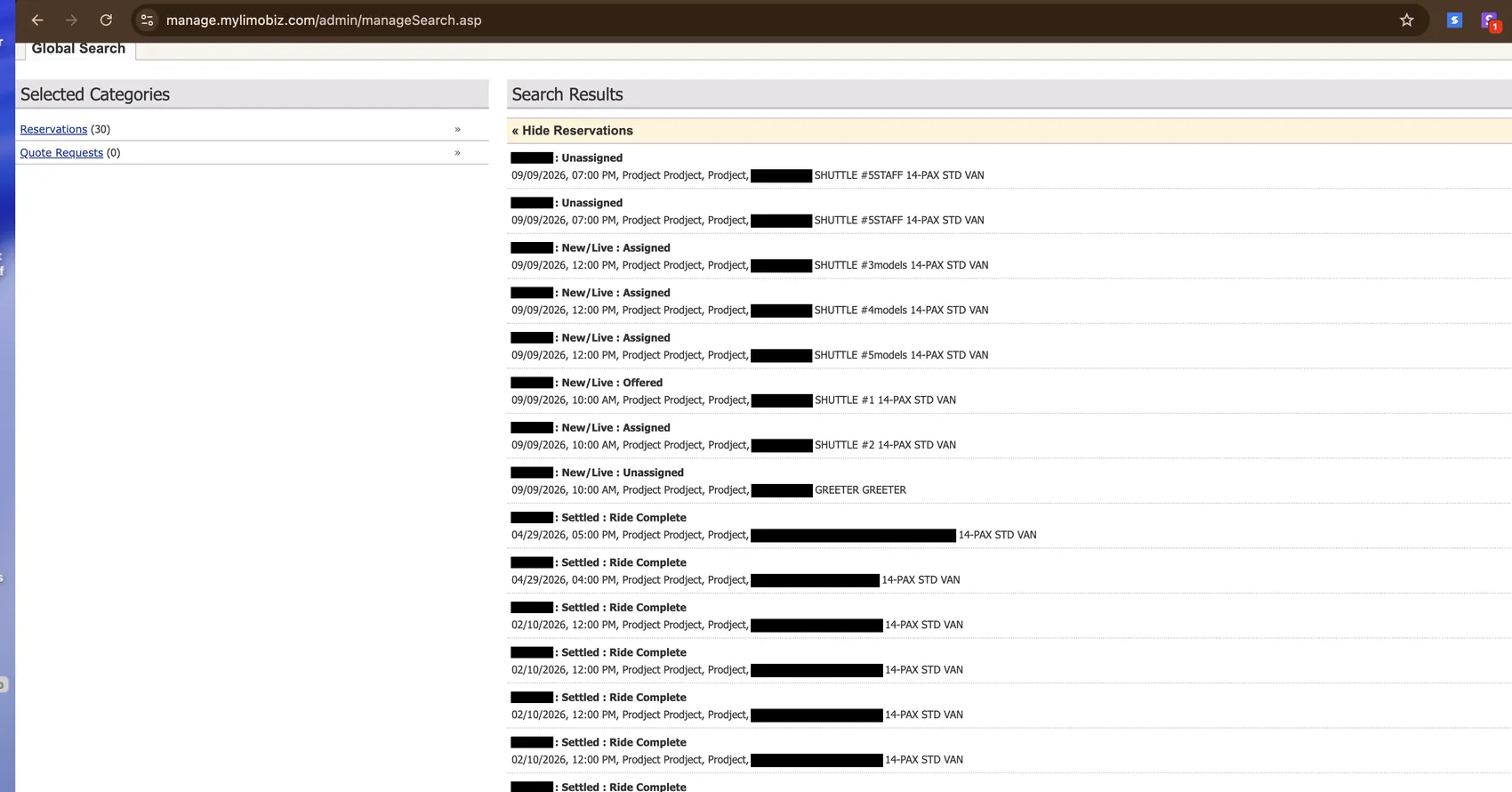Open the blue S extension icon
1512x792 pixels.
pyautogui.click(x=1454, y=20)
